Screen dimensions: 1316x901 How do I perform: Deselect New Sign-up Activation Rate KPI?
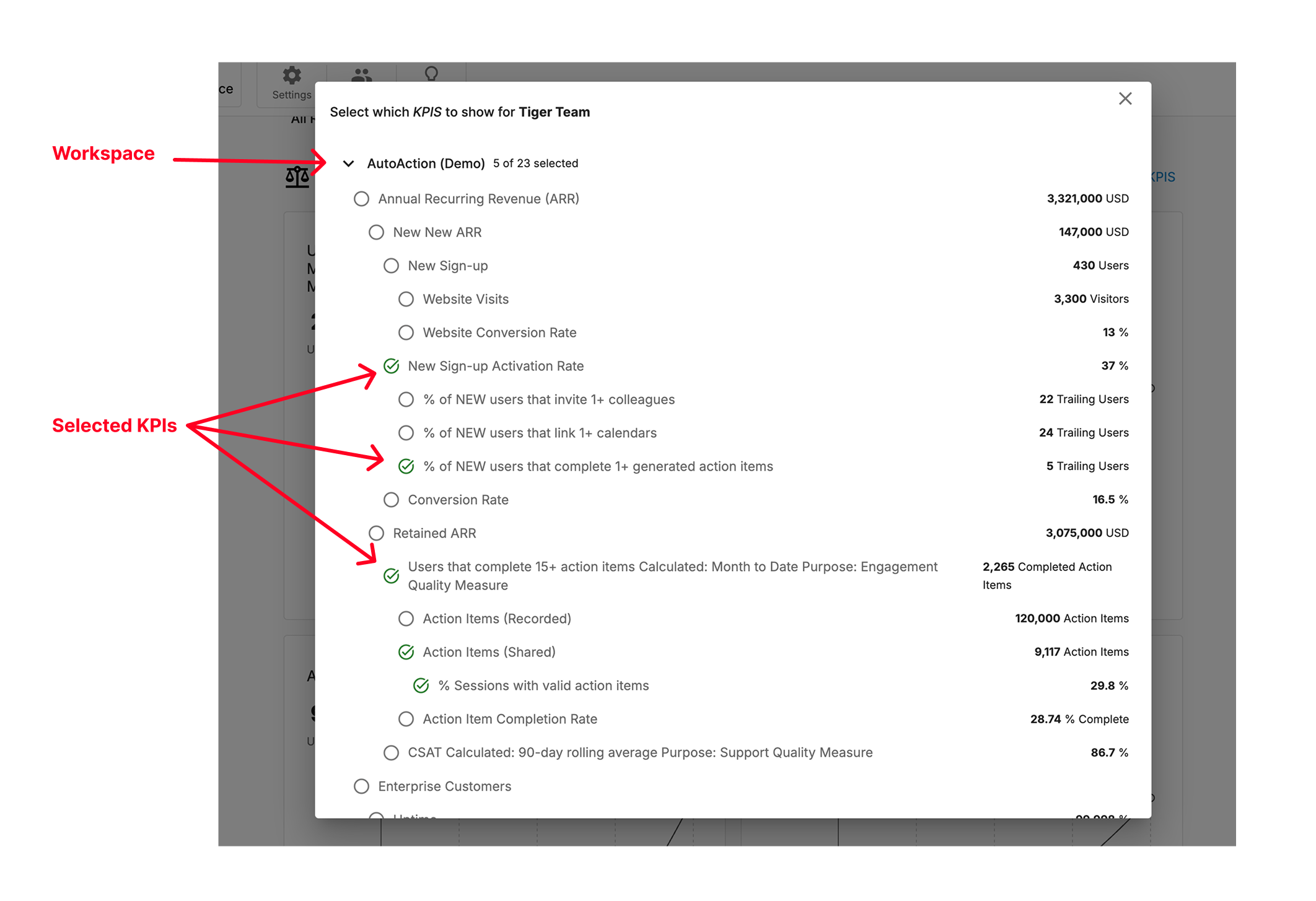click(x=391, y=366)
